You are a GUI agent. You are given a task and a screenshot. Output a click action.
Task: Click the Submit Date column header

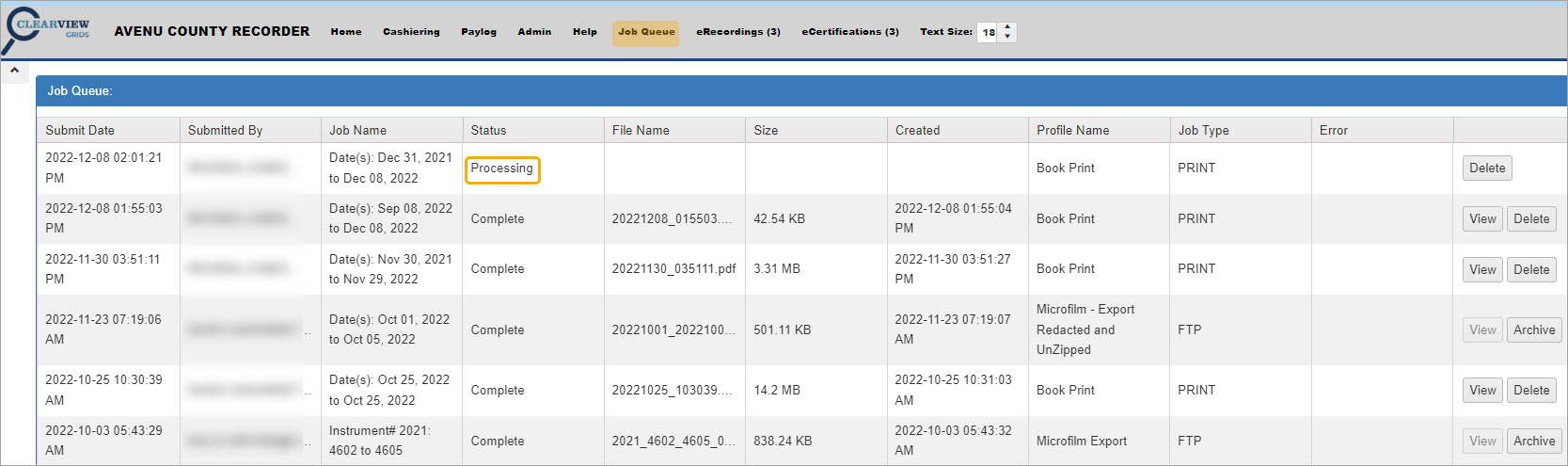point(80,131)
